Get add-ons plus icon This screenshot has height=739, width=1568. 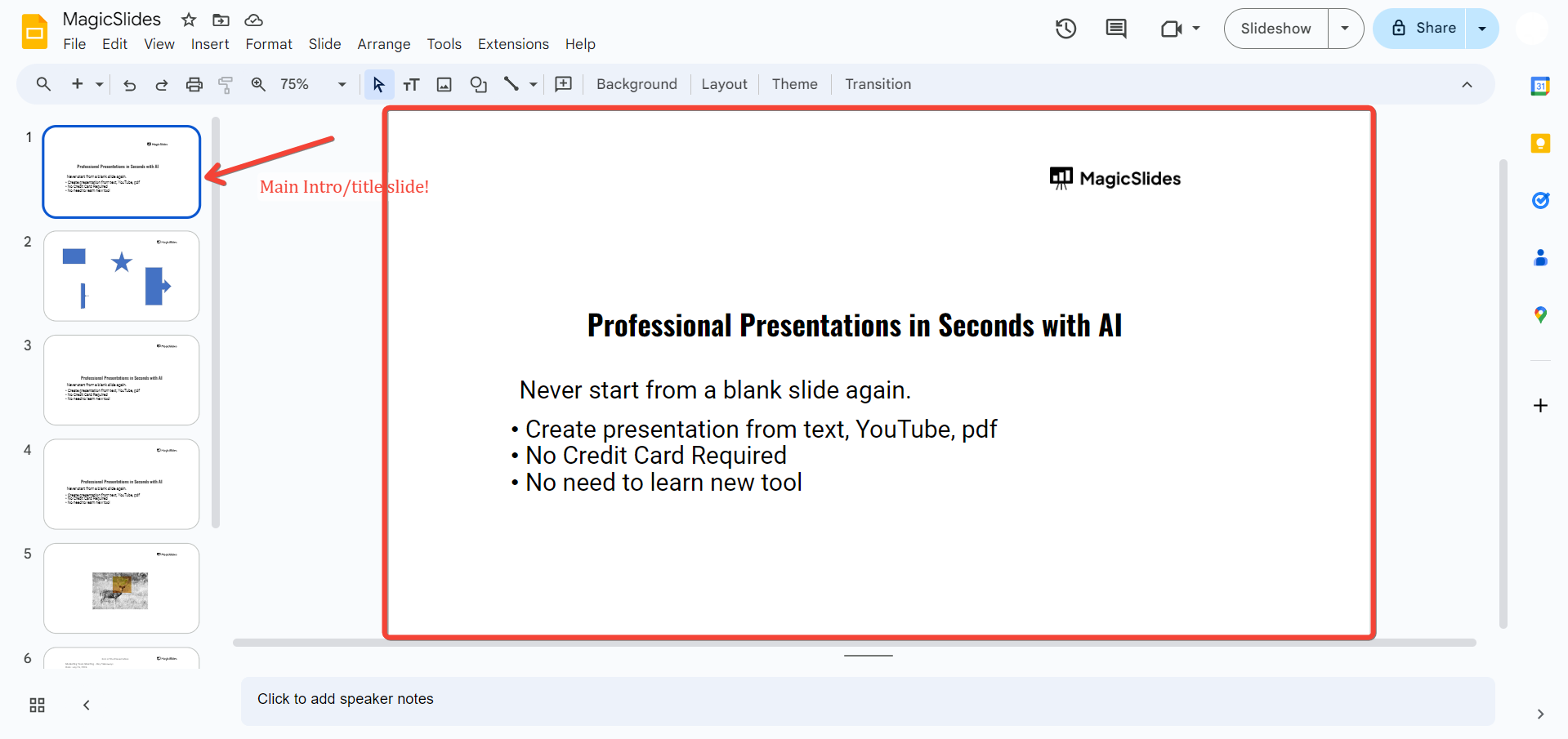click(x=1540, y=406)
